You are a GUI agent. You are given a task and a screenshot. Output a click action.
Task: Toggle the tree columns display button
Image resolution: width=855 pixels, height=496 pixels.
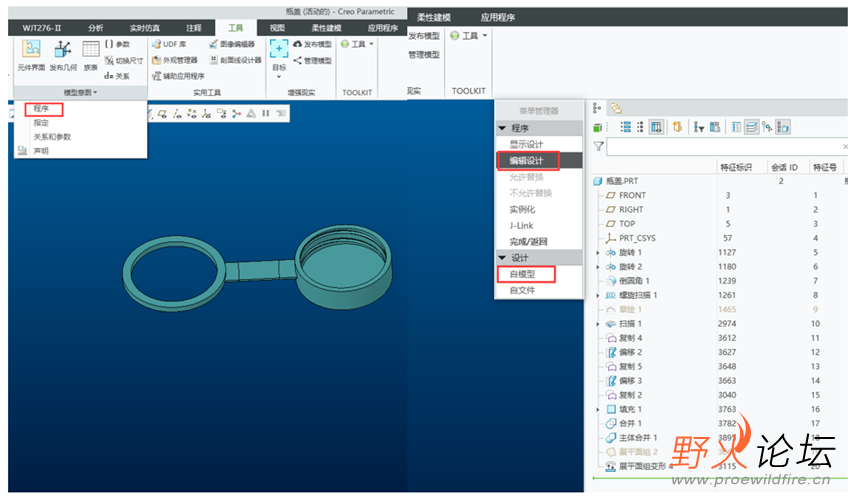click(657, 127)
